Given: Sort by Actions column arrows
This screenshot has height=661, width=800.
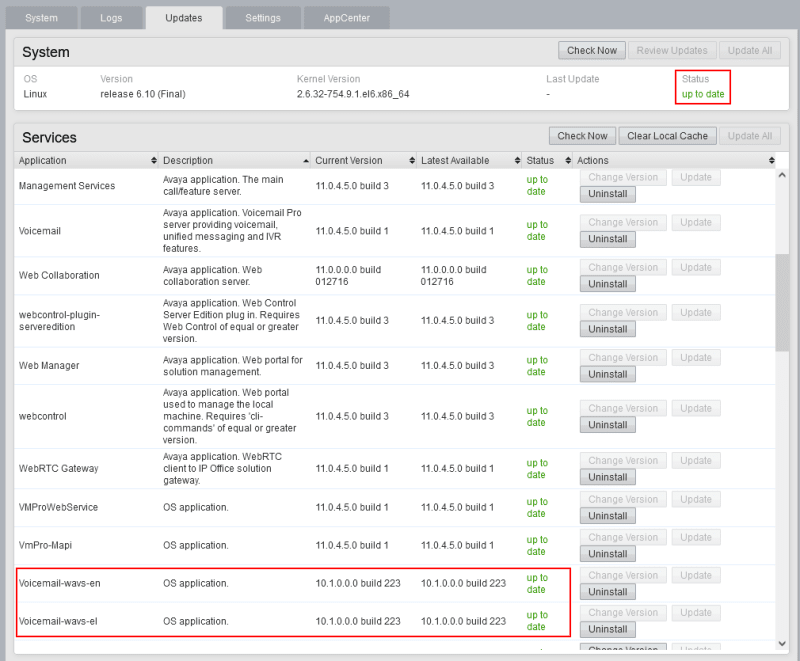Looking at the screenshot, I should pyautogui.click(x=771, y=161).
